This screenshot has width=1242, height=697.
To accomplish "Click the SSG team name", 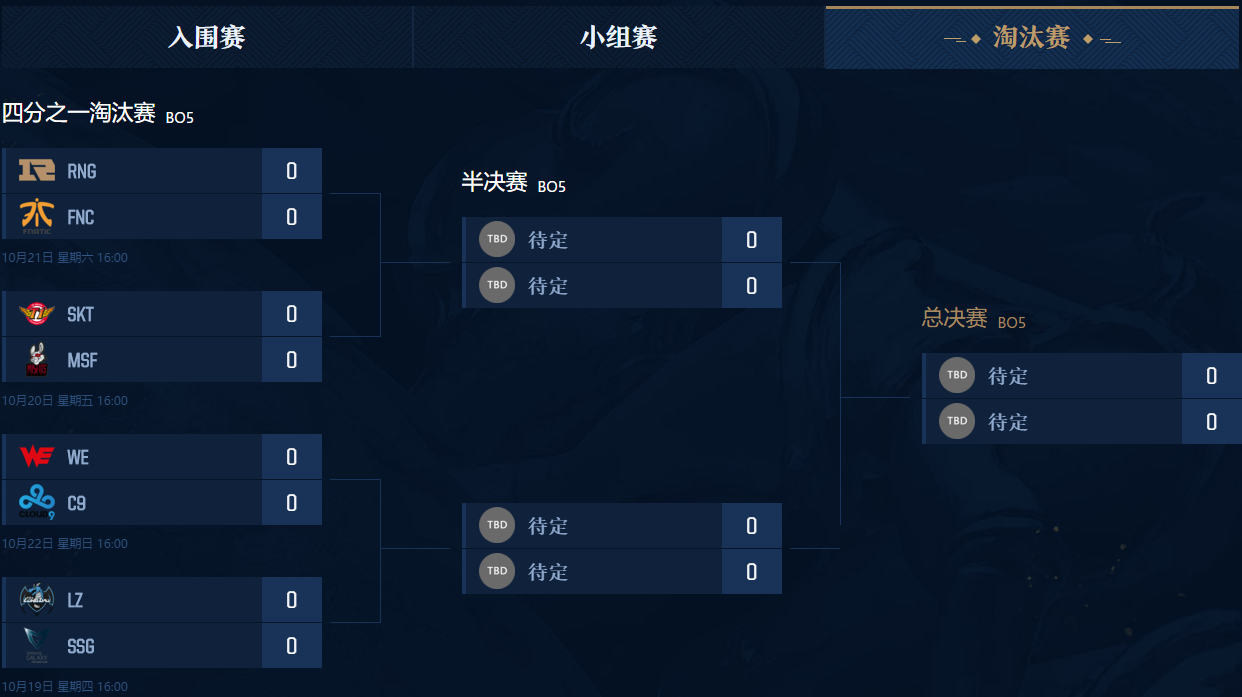I will (81, 646).
